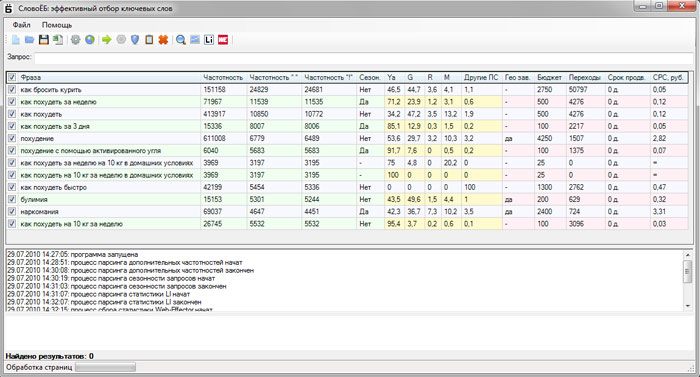This screenshot has height=377, width=700.
Task: Open the Файл menu
Action: point(21,25)
